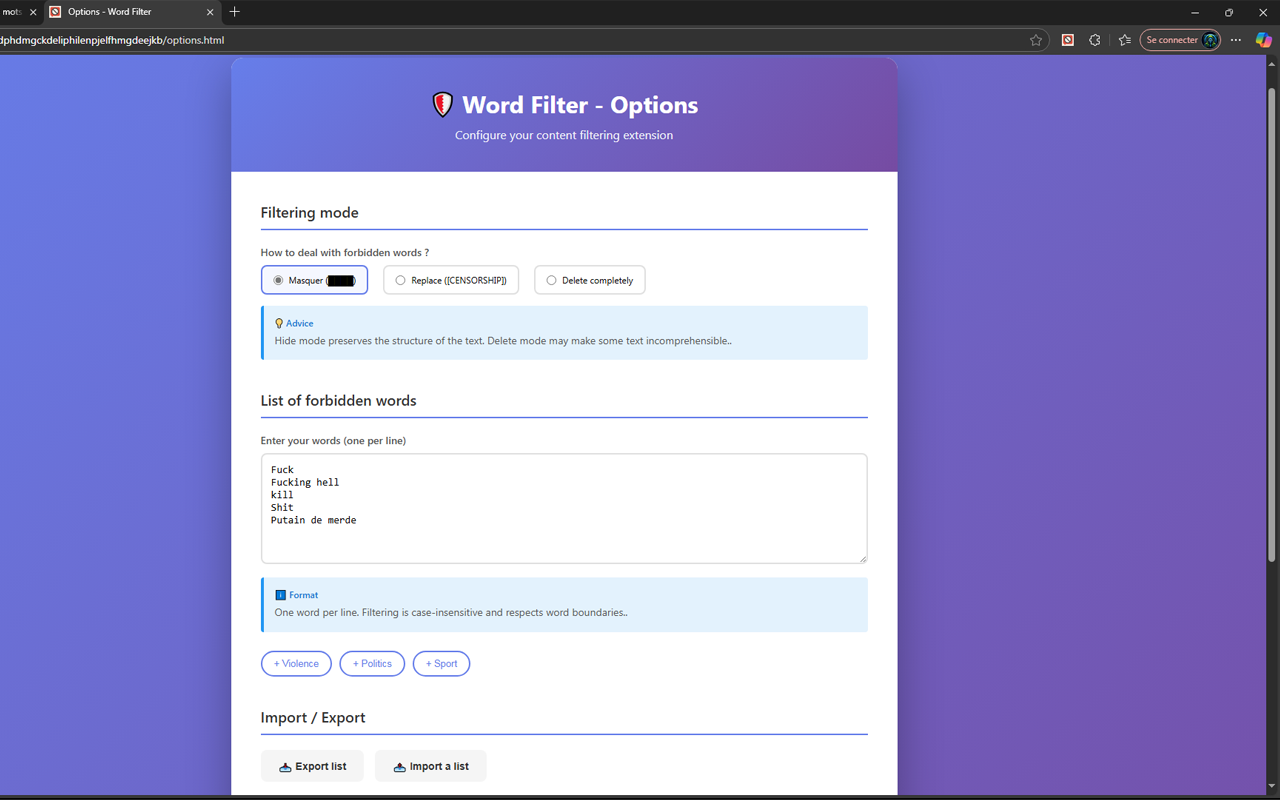Click the favorites star in the address bar

point(1036,40)
